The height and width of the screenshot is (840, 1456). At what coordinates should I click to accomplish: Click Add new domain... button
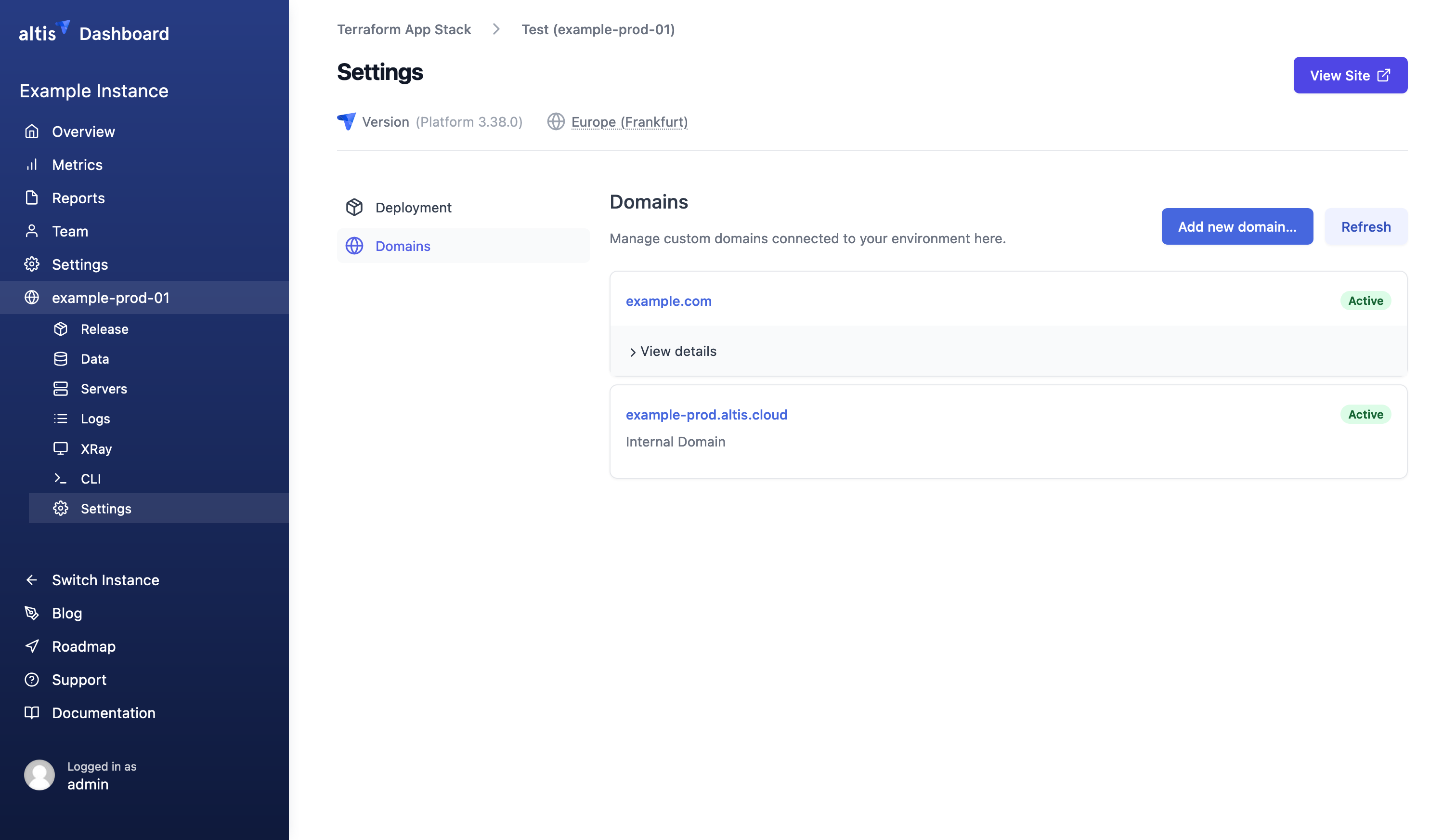[1237, 227]
